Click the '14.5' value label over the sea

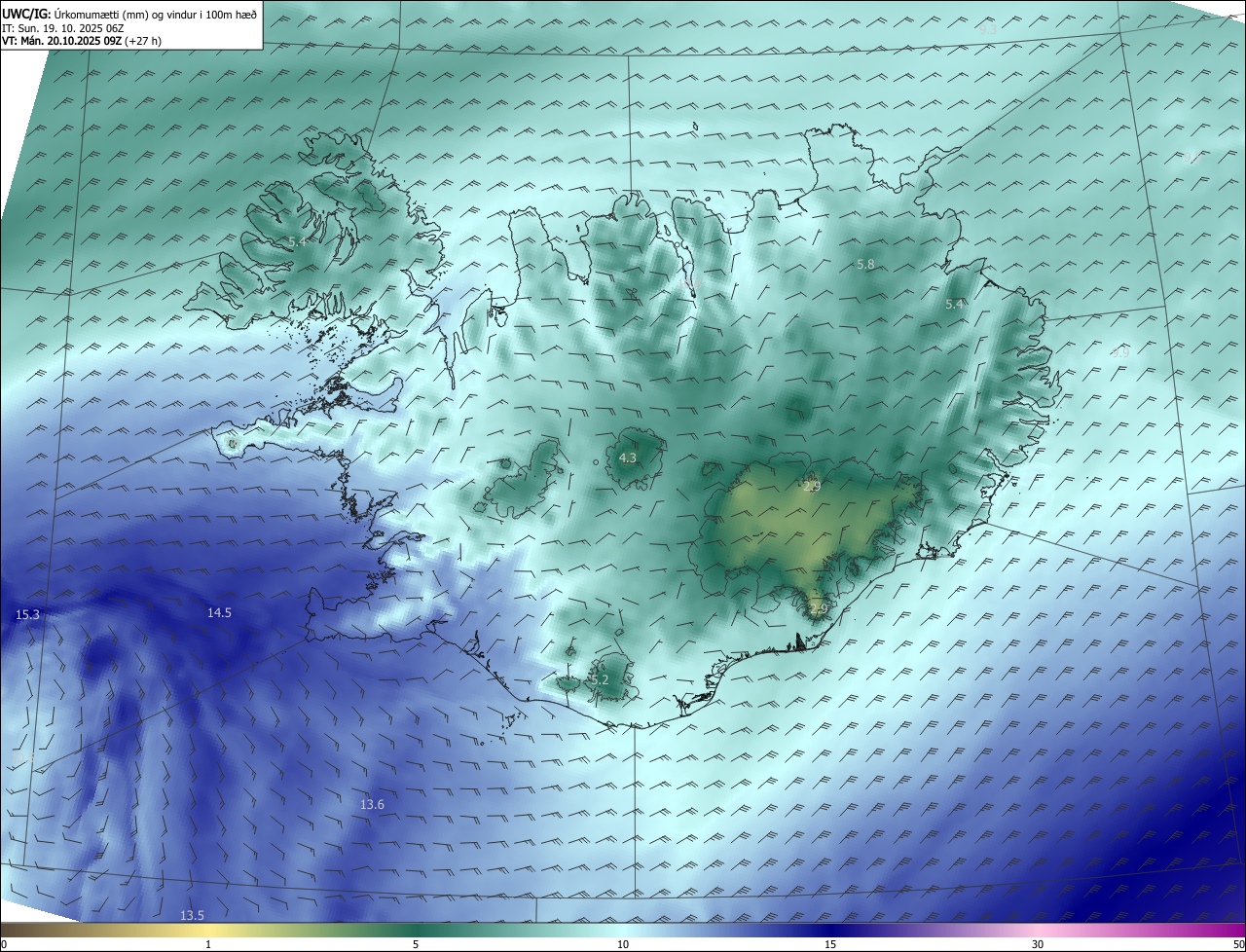[219, 612]
